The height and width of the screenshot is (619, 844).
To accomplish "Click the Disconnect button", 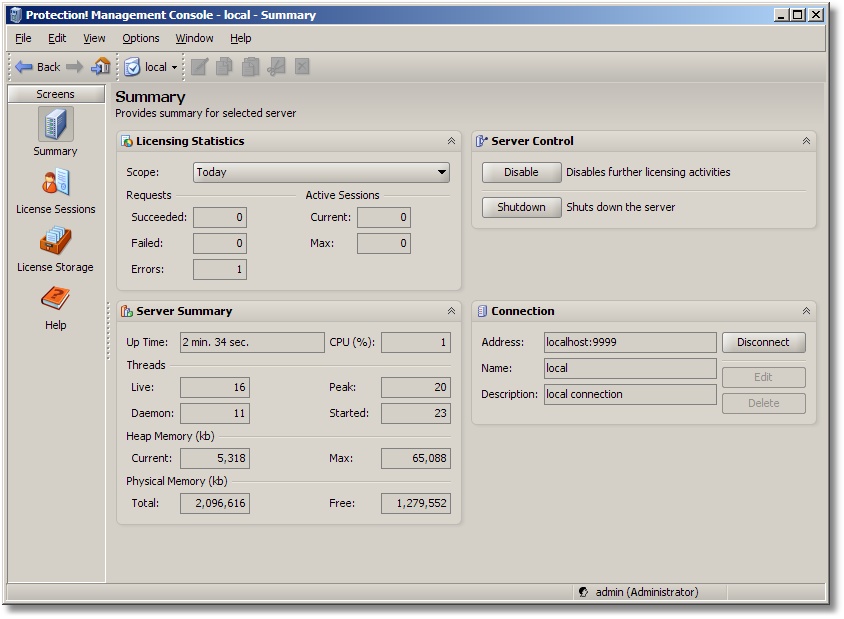I will point(763,342).
